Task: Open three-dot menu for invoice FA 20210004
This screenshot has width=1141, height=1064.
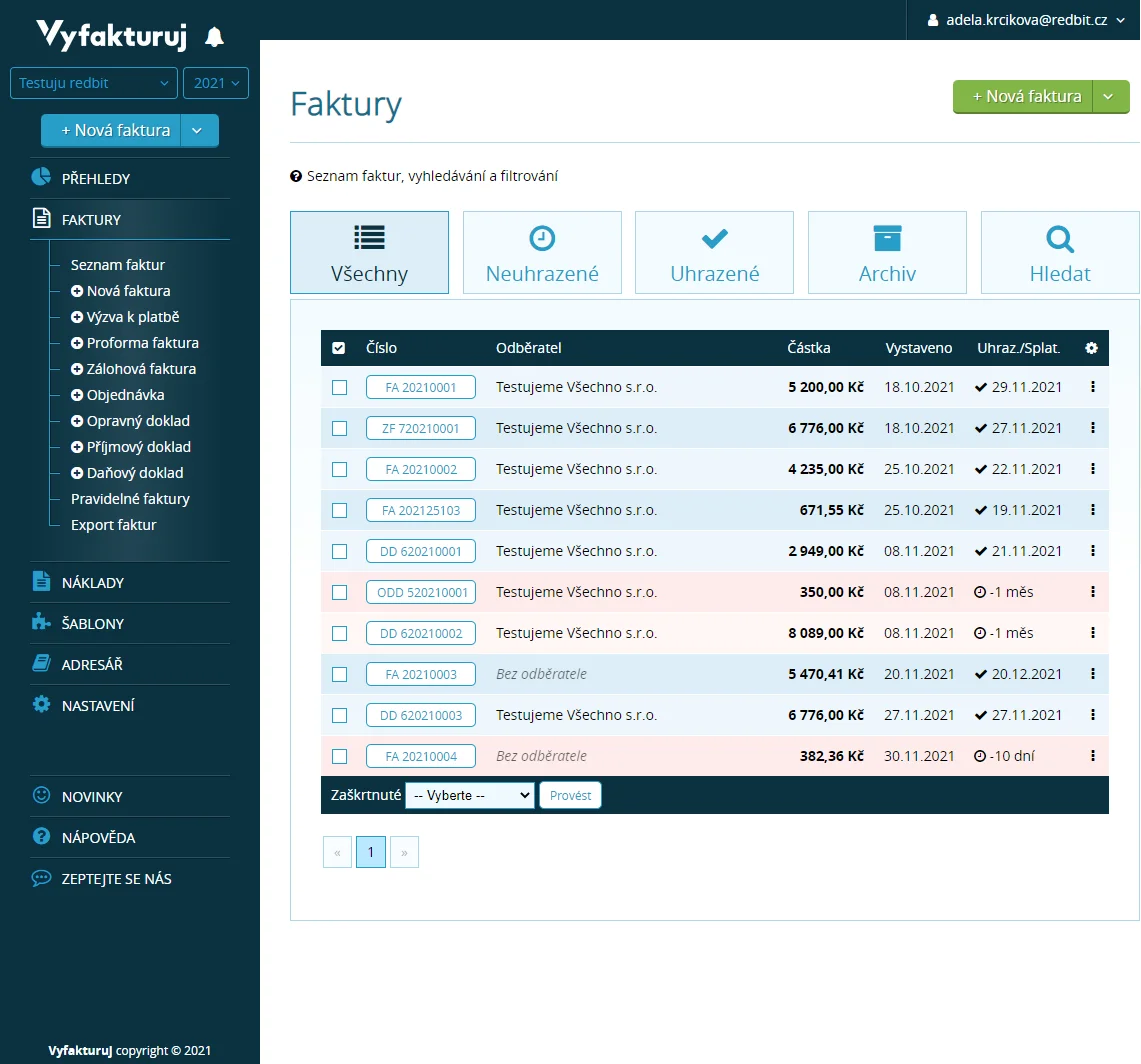Action: 1092,756
